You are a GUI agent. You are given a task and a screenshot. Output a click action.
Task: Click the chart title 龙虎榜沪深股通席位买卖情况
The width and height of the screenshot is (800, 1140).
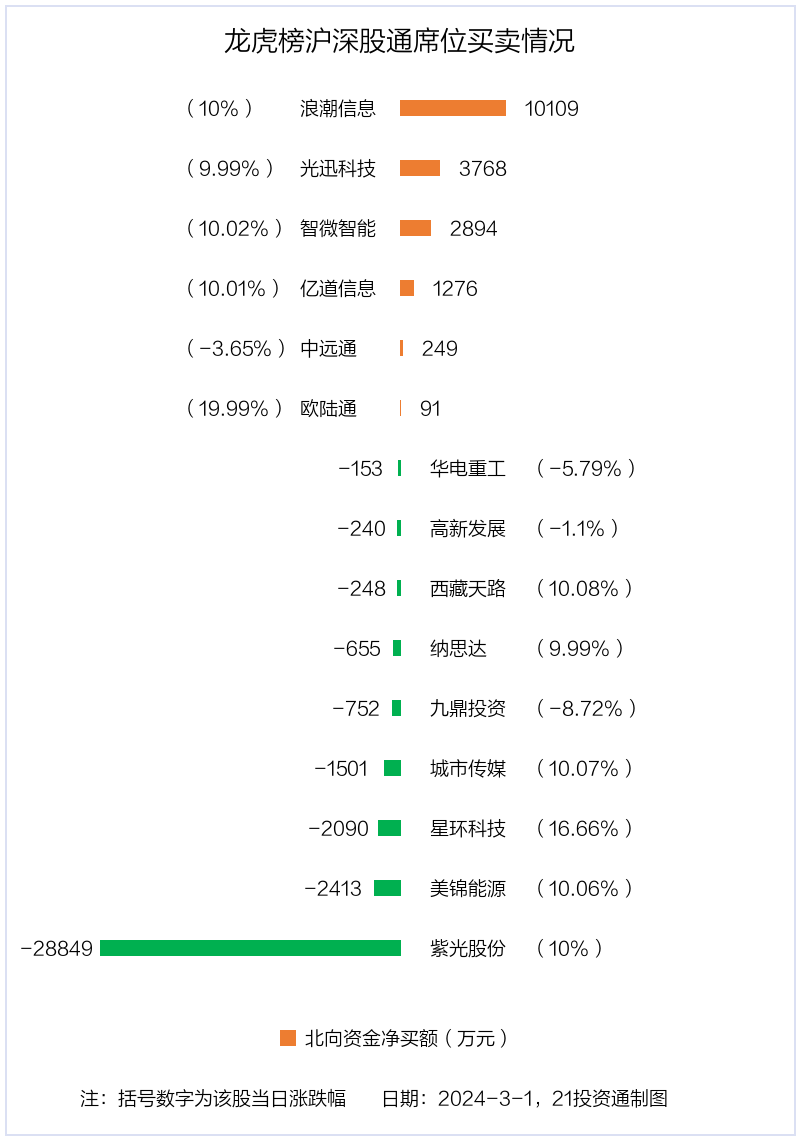point(399,41)
